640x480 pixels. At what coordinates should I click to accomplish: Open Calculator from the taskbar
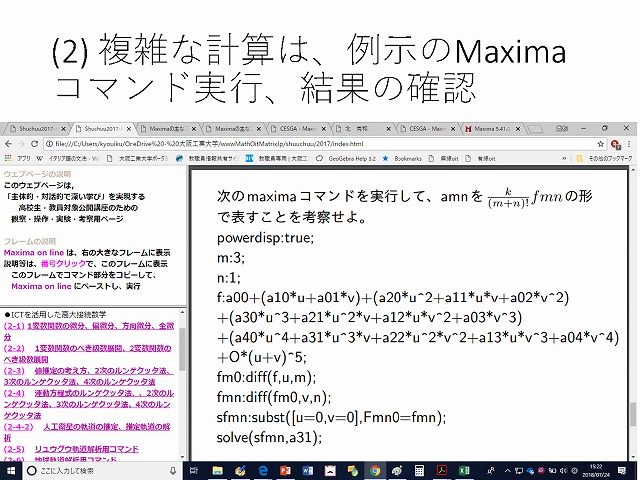[x=419, y=471]
